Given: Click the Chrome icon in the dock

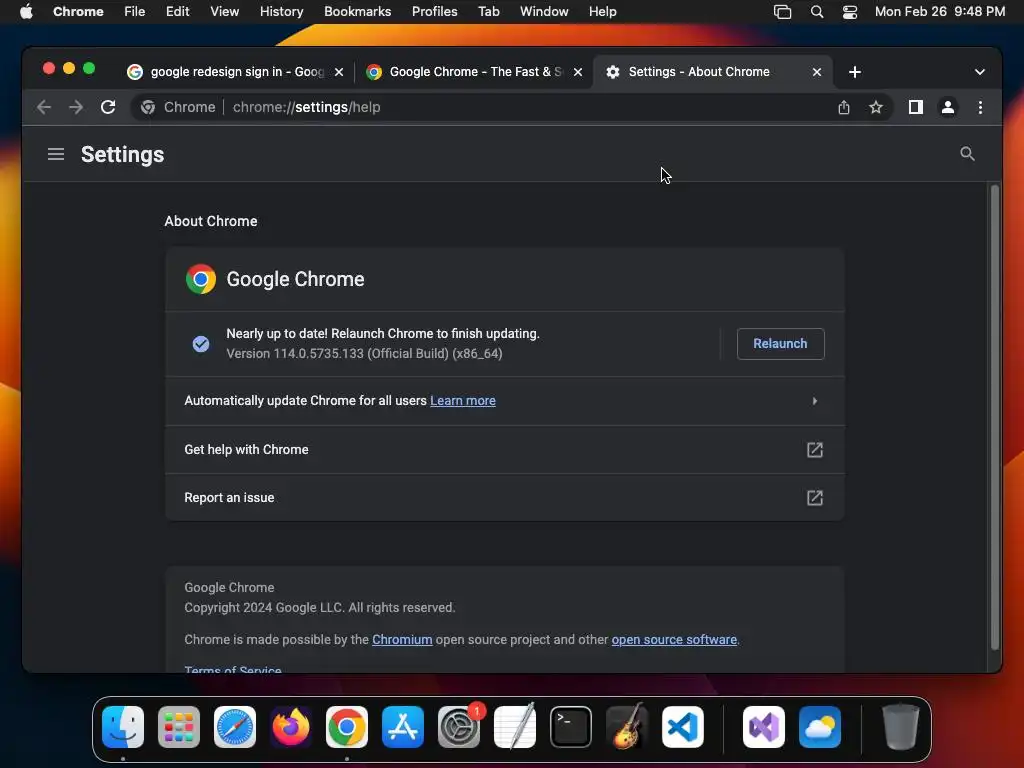Looking at the screenshot, I should (347, 727).
